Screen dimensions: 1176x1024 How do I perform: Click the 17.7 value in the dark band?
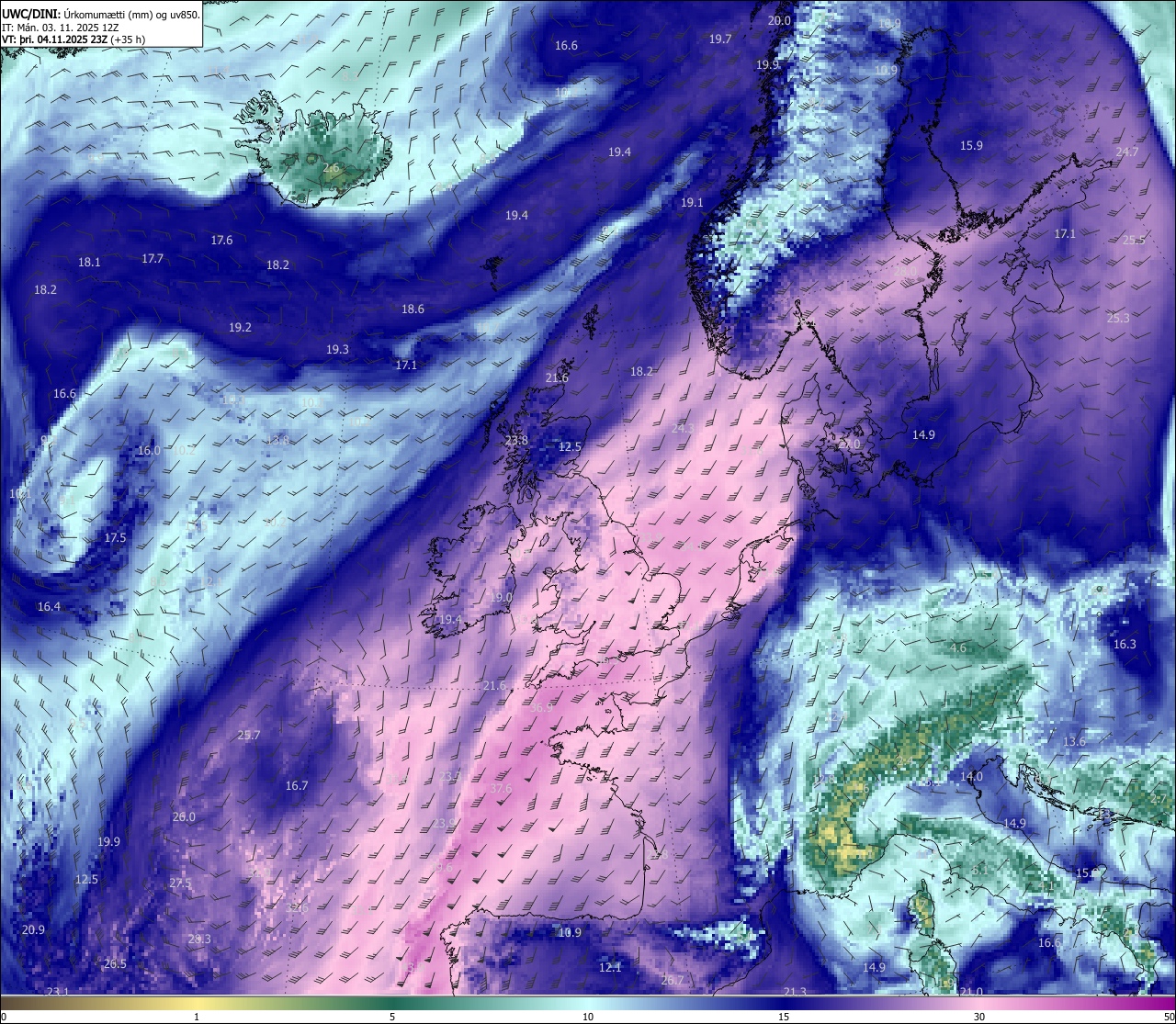pyautogui.click(x=153, y=258)
